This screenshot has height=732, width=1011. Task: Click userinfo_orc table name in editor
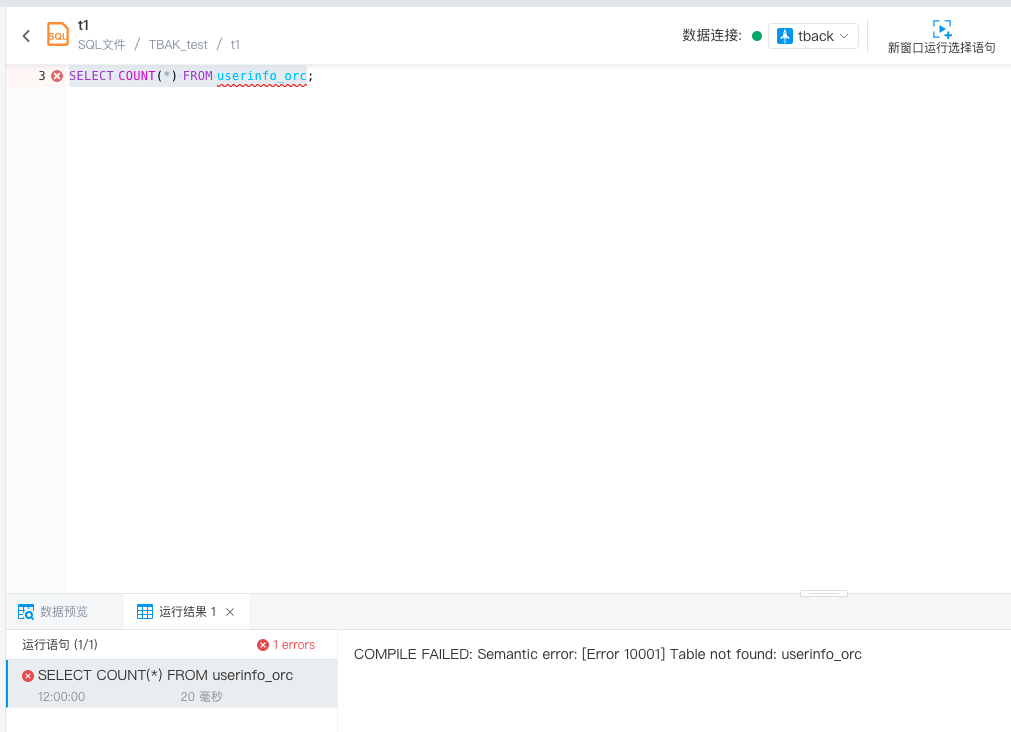pos(261,76)
